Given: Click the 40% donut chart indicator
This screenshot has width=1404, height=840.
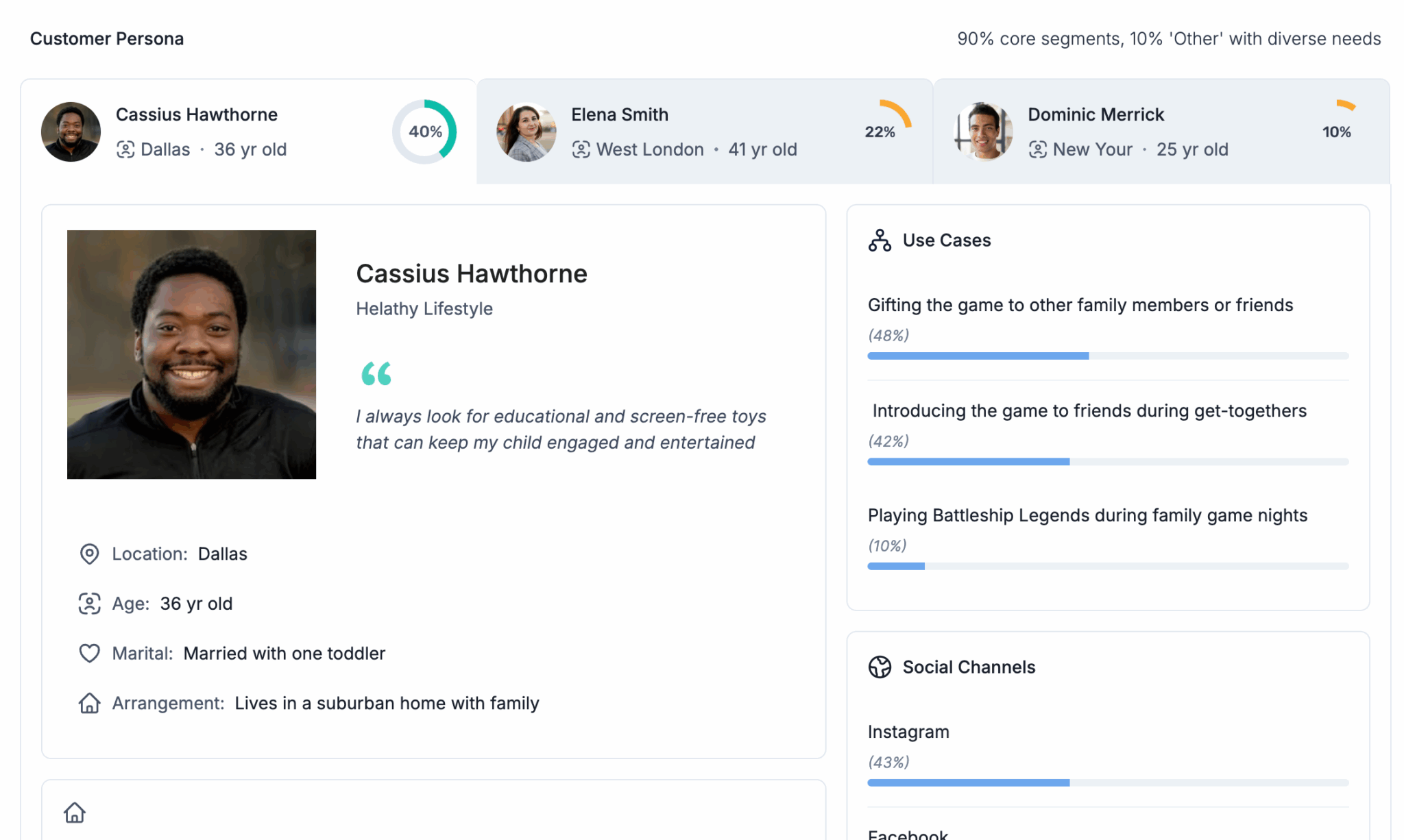Looking at the screenshot, I should point(424,132).
